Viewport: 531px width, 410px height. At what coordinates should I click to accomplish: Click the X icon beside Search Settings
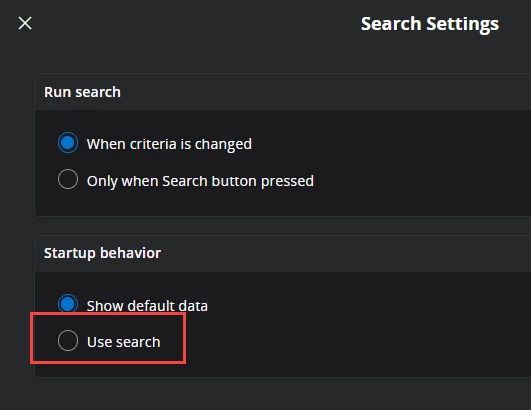25,23
